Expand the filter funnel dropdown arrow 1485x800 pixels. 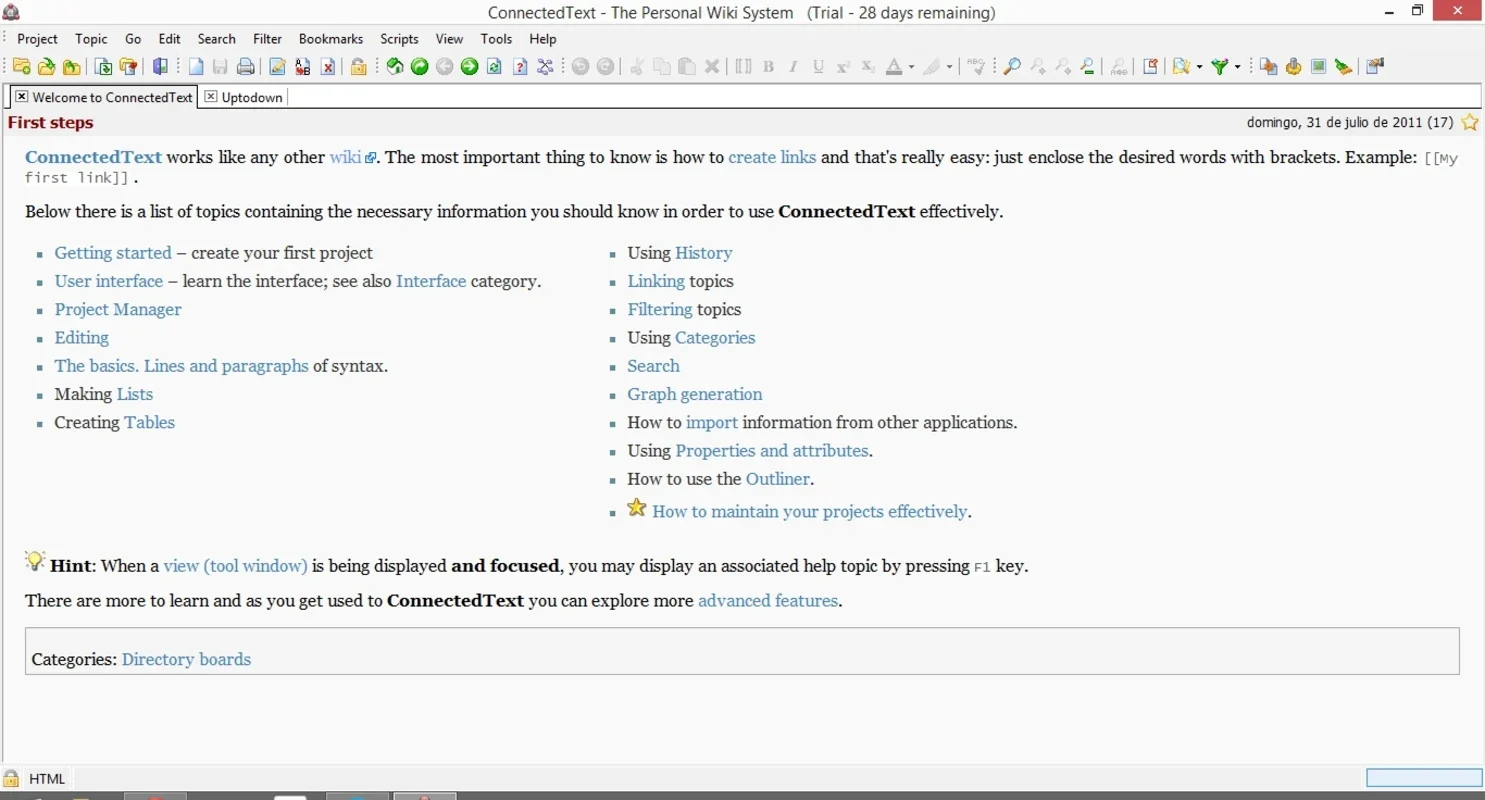[x=1237, y=67]
